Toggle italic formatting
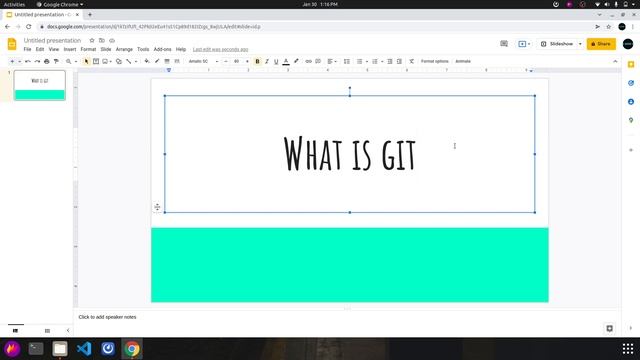 pyautogui.click(x=267, y=61)
